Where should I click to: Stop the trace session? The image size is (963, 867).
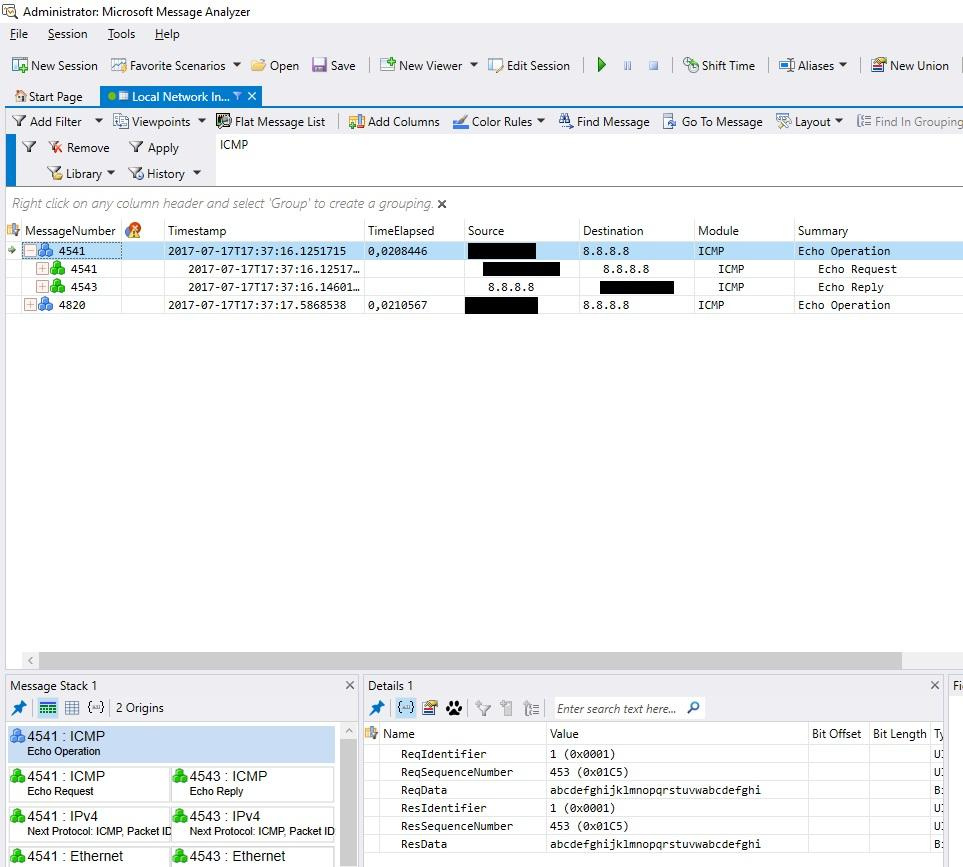(x=653, y=65)
